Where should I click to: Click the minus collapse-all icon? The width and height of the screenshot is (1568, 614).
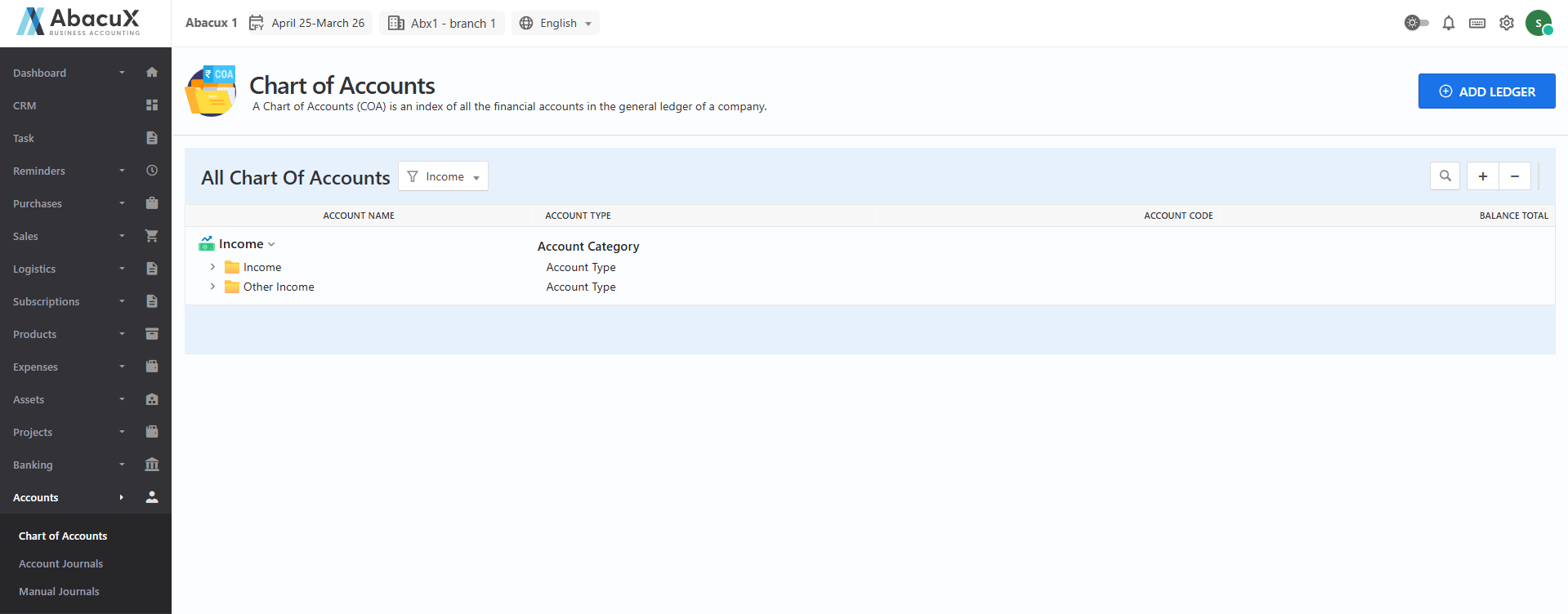1514,176
